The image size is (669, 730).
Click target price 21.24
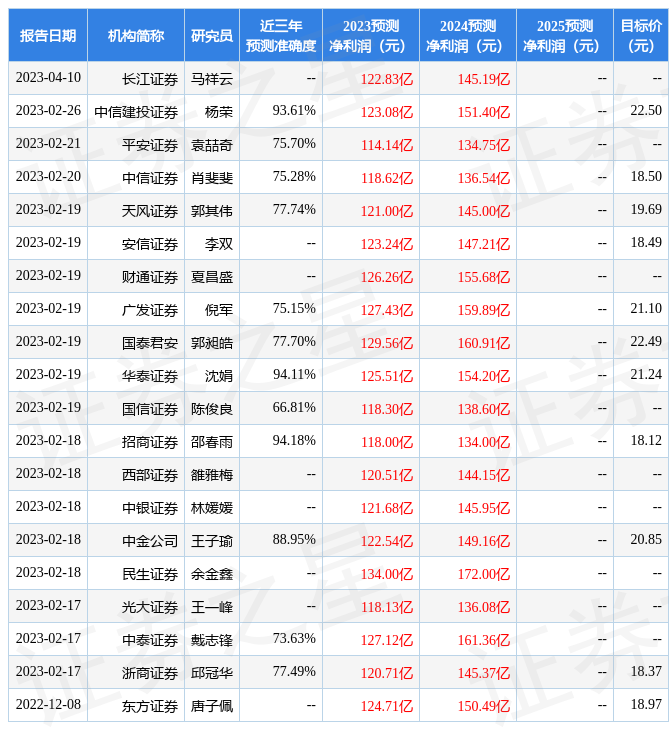[646, 374]
